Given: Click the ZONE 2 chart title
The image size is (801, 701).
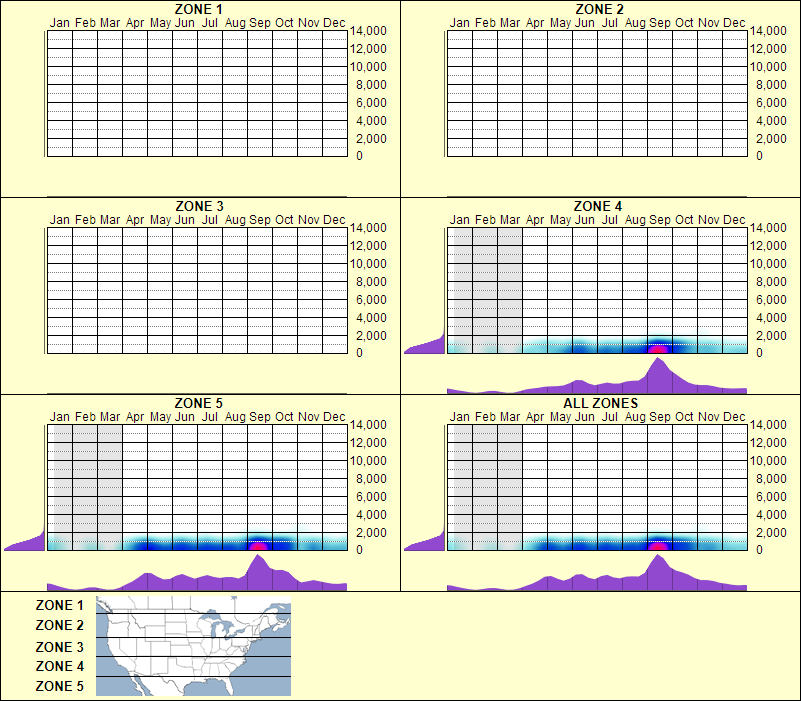Looking at the screenshot, I should pos(599,9).
